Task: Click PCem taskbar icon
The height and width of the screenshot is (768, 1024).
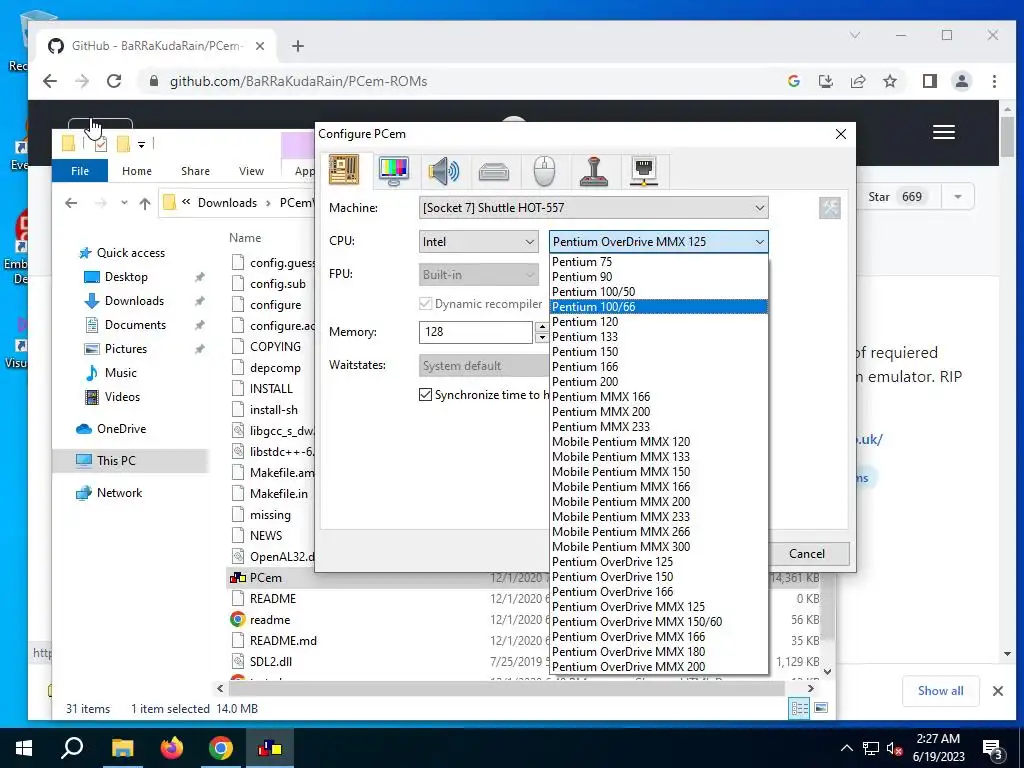Action: pyautogui.click(x=270, y=748)
